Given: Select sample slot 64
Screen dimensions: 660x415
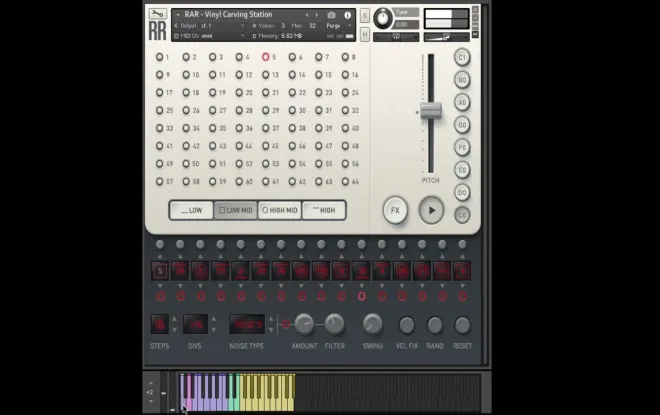Looking at the screenshot, I should pyautogui.click(x=345, y=181).
